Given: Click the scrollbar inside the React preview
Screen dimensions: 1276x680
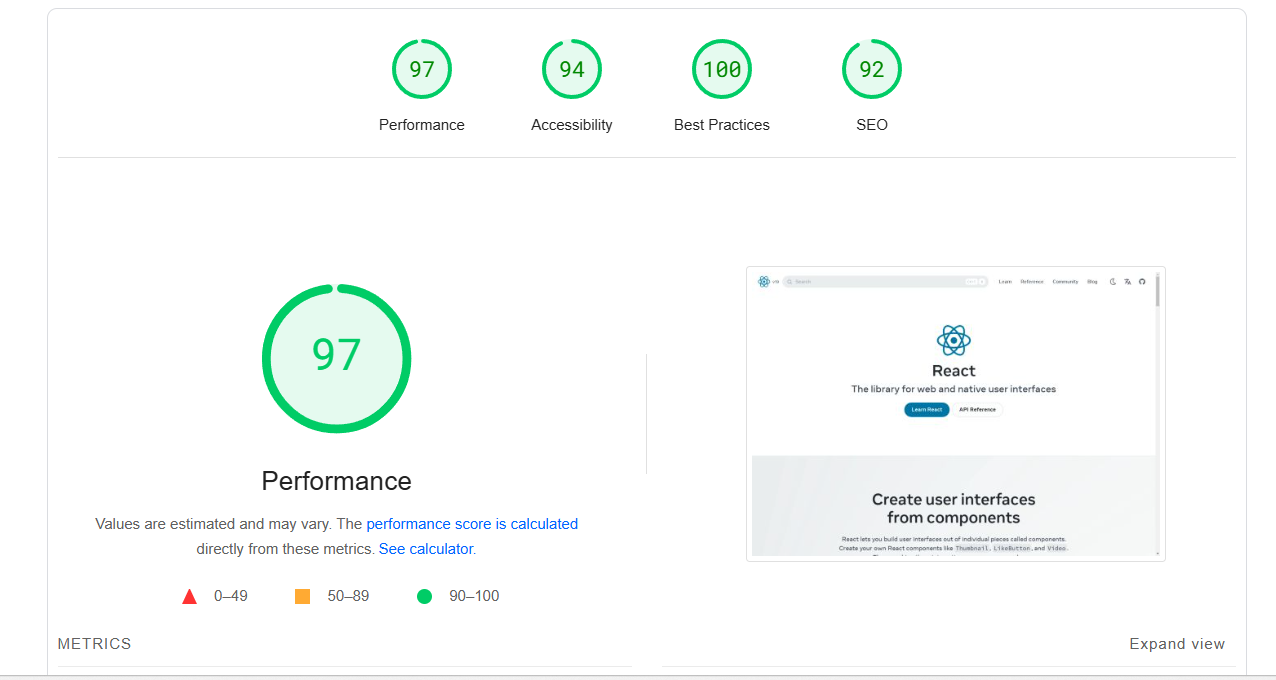Looking at the screenshot, I should [x=1158, y=413].
